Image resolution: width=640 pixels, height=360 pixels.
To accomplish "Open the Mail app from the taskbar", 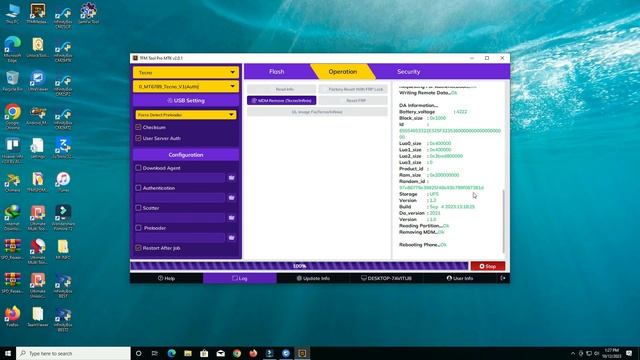I will [220, 353].
